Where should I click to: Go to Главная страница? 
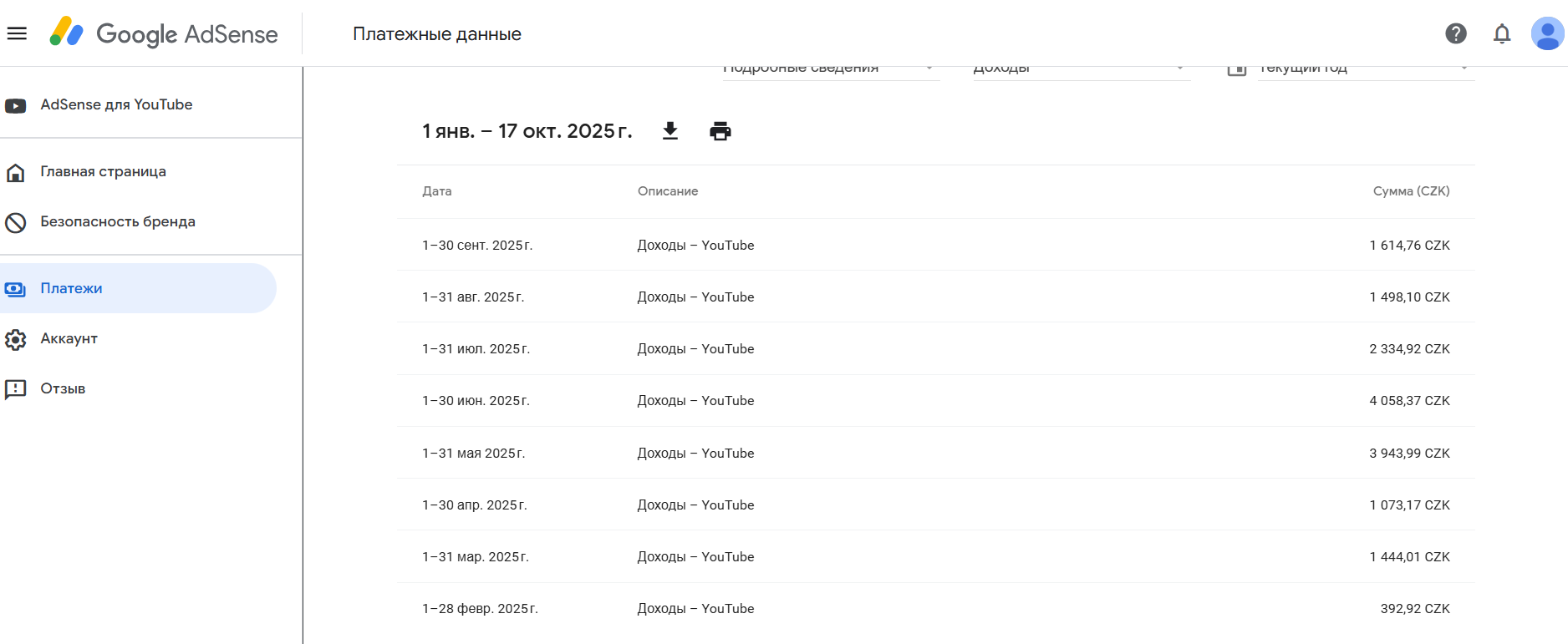click(103, 171)
